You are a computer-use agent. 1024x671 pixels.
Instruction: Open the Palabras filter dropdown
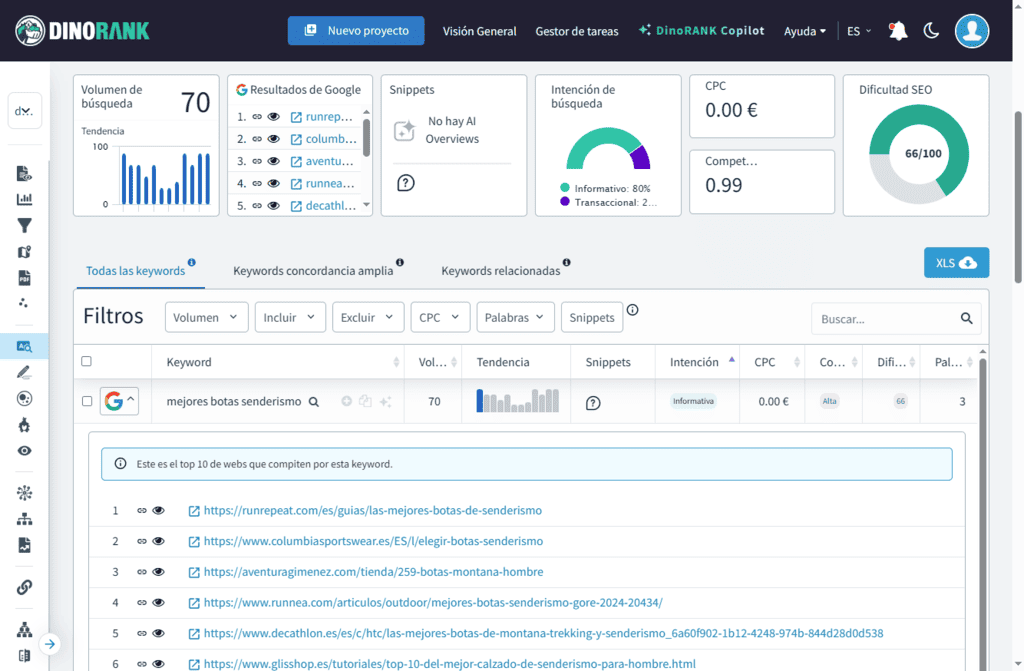point(515,317)
